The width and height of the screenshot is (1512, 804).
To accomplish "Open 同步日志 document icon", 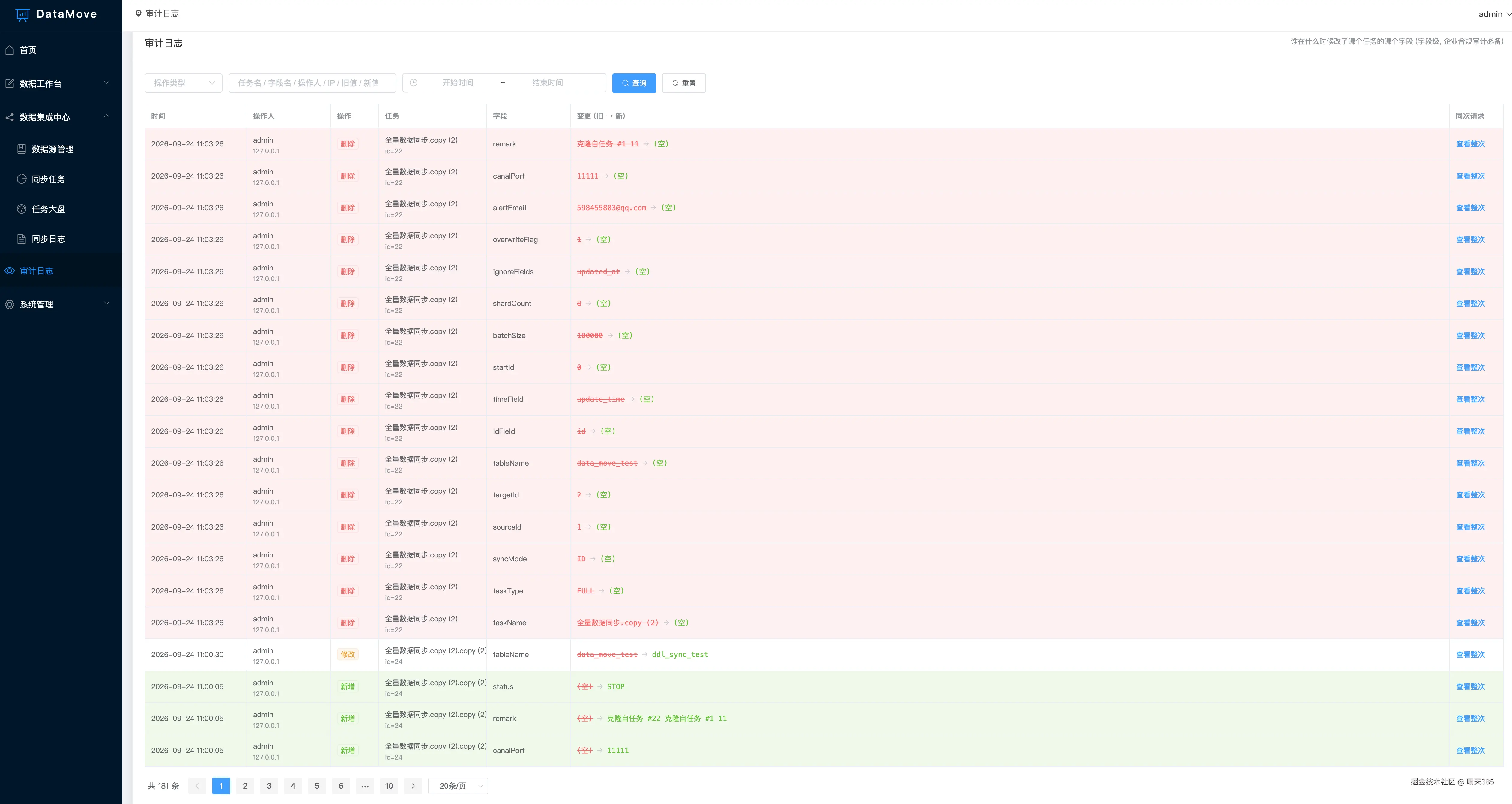I will click(22, 238).
